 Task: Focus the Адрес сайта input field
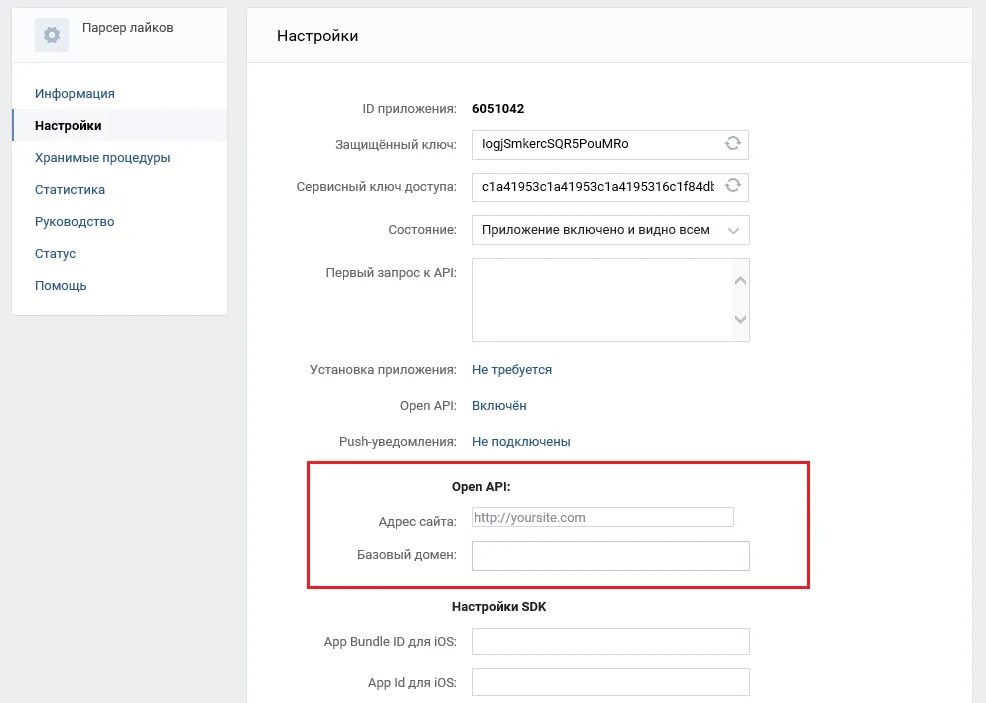[x=603, y=518]
